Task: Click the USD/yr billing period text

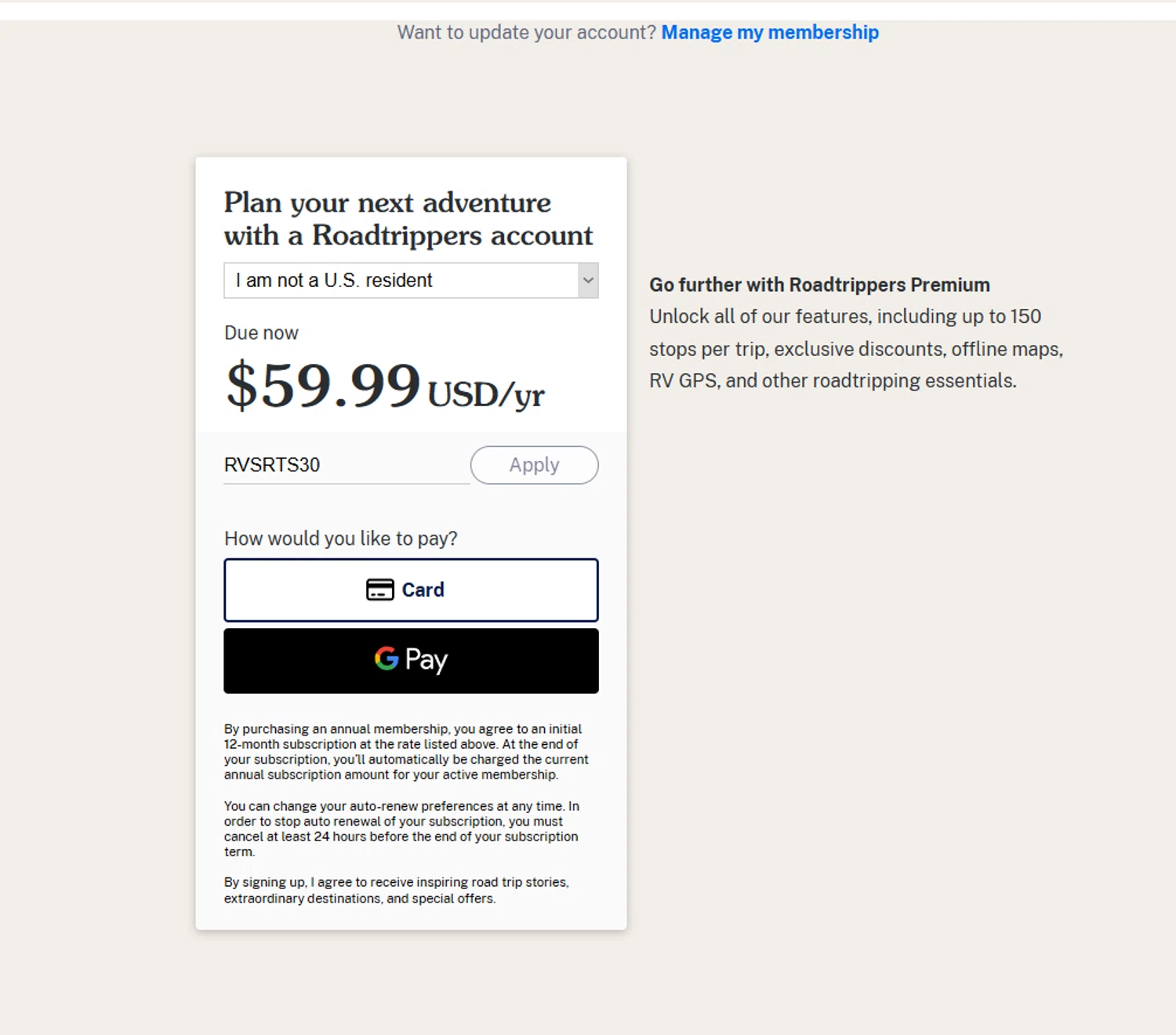Action: (486, 394)
